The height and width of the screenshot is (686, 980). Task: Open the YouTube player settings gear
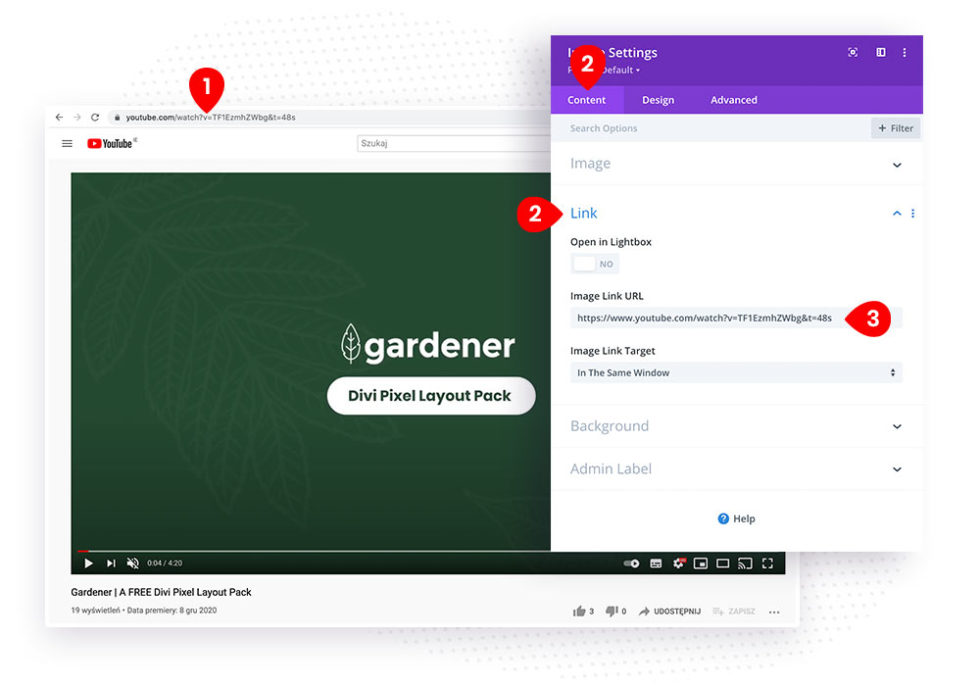point(679,563)
